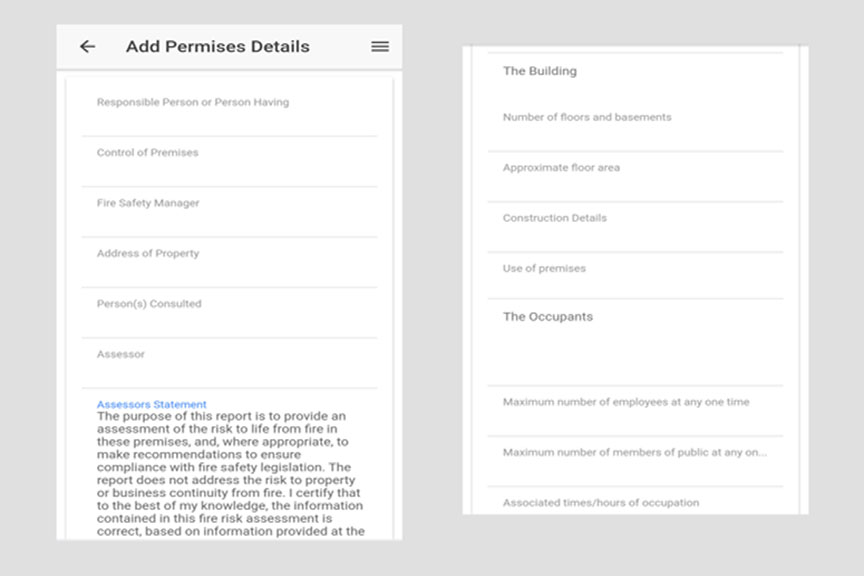The width and height of the screenshot is (864, 576).
Task: Focus the Construction Details field
Action: click(634, 225)
